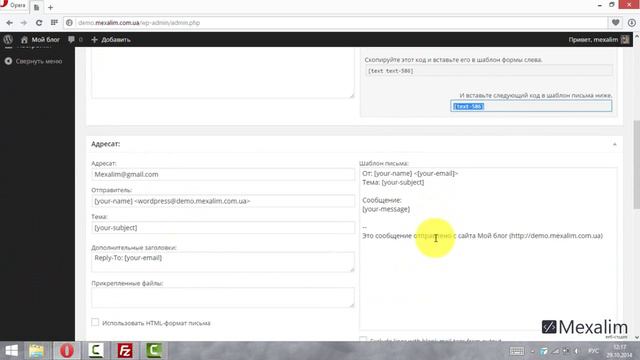This screenshot has width=640, height=360.
Task: Click the browser forward arrow
Action: pyautogui.click(x=24, y=23)
